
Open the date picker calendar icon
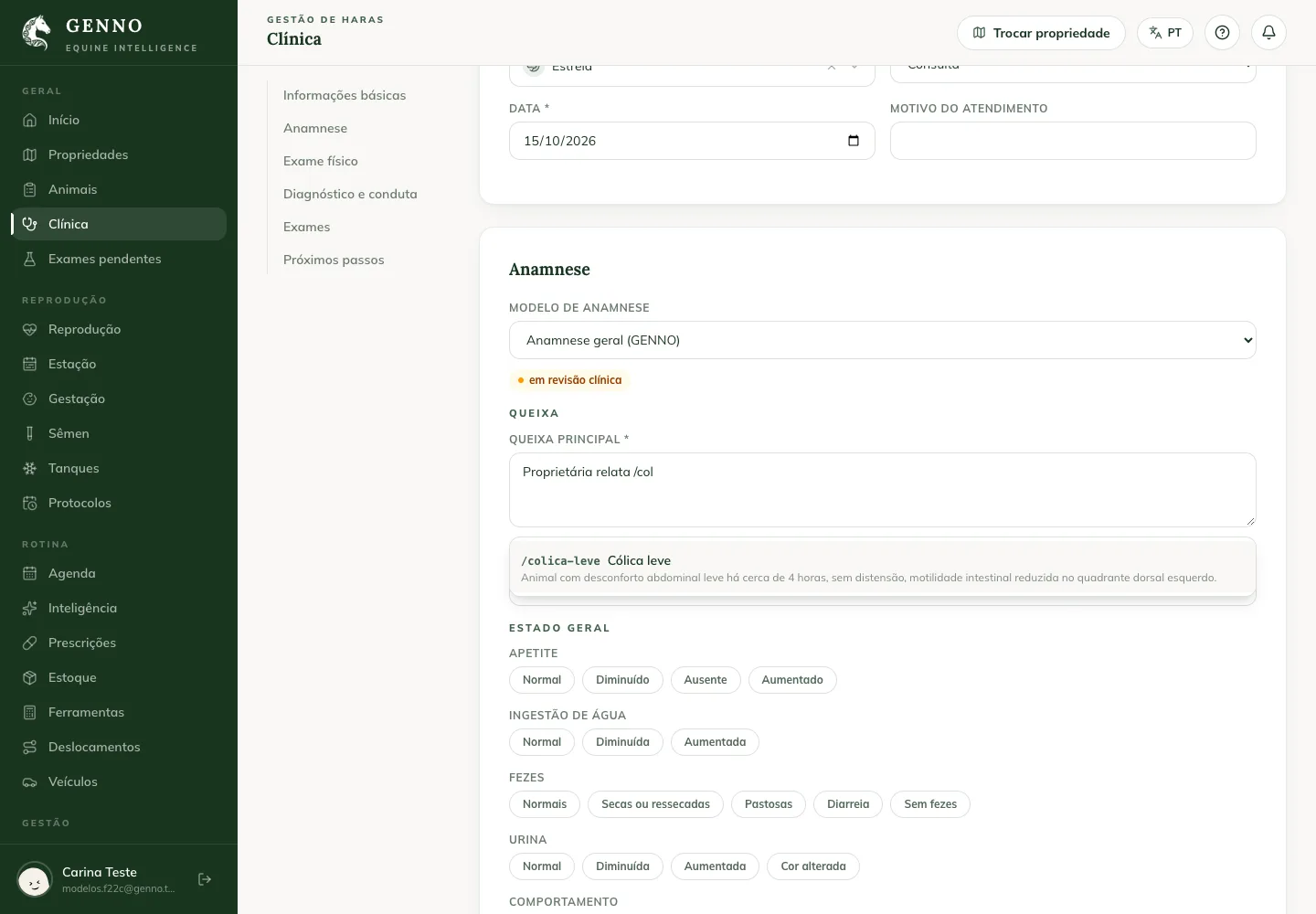point(854,141)
